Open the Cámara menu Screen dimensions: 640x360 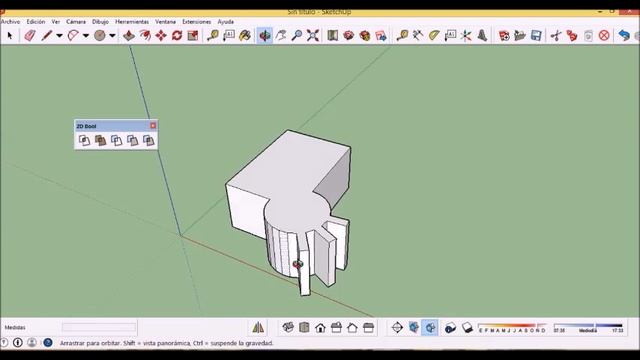click(76, 22)
